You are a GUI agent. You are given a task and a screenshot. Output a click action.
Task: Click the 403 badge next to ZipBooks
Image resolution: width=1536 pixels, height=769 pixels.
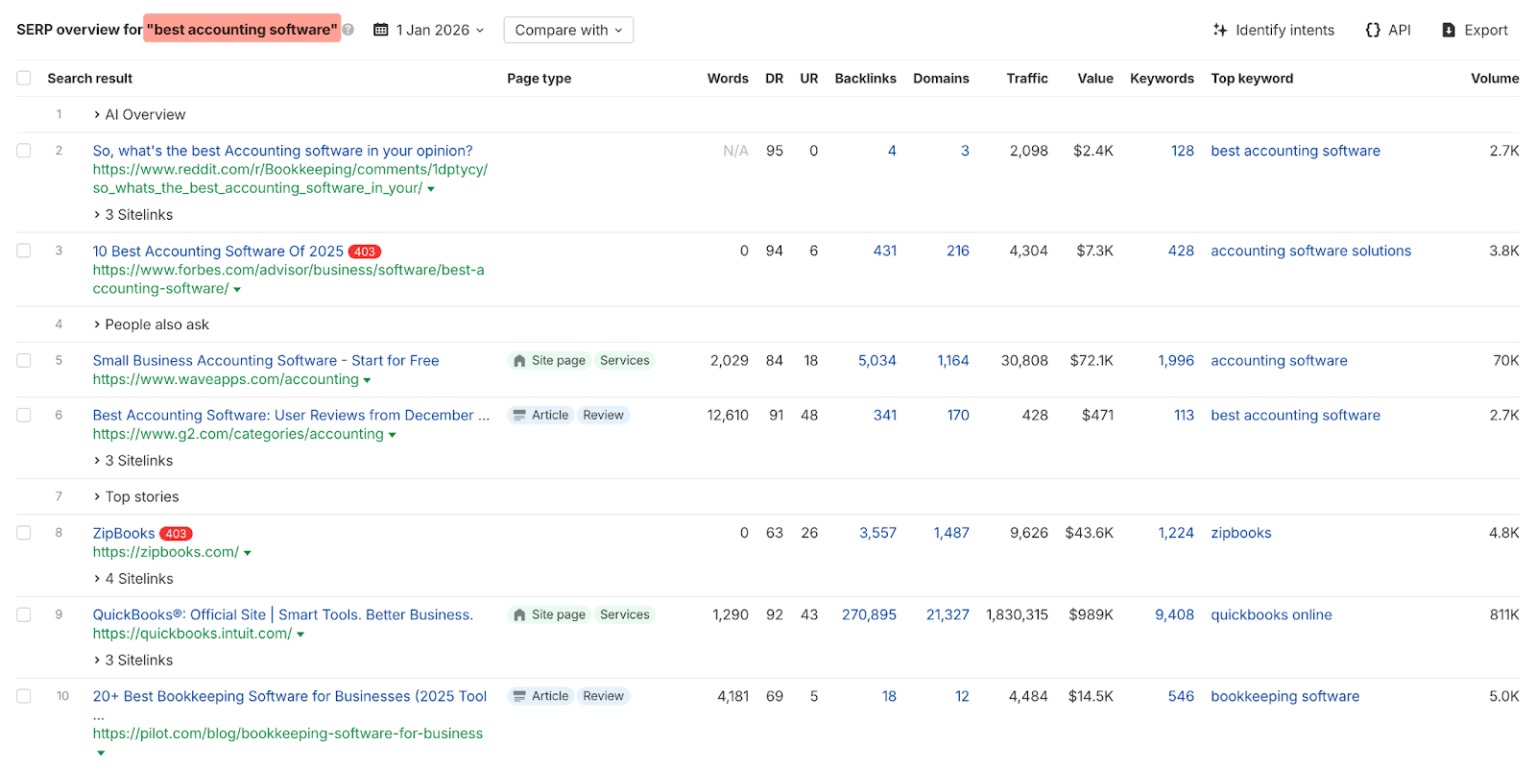[176, 533]
